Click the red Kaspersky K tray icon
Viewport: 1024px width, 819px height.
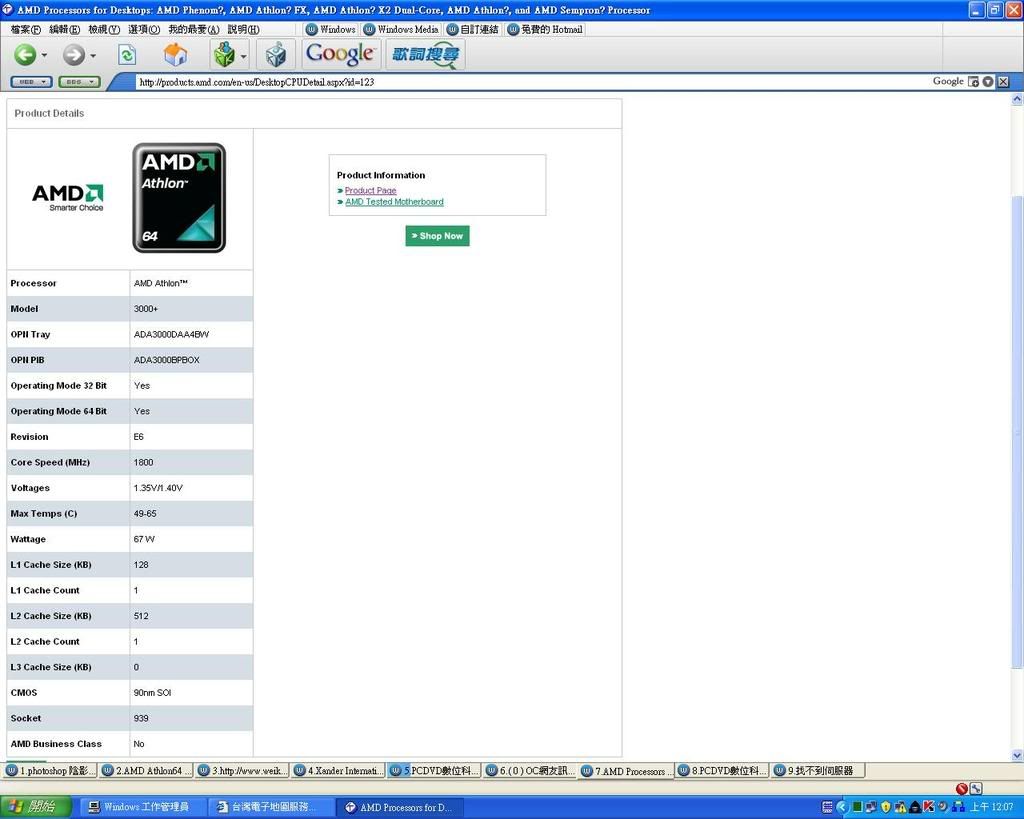[929, 807]
